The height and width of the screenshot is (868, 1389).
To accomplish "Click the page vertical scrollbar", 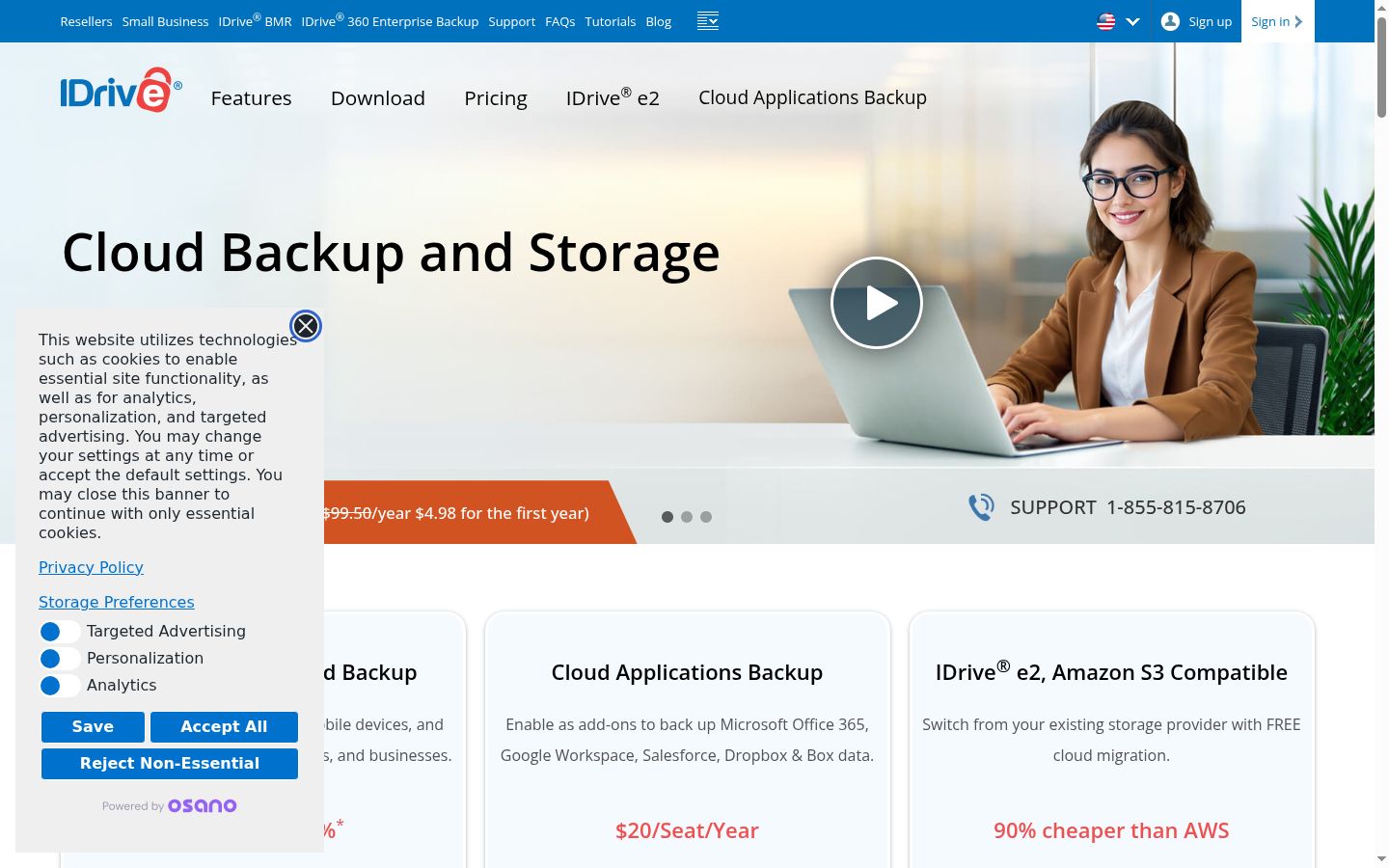I will click(1381, 68).
